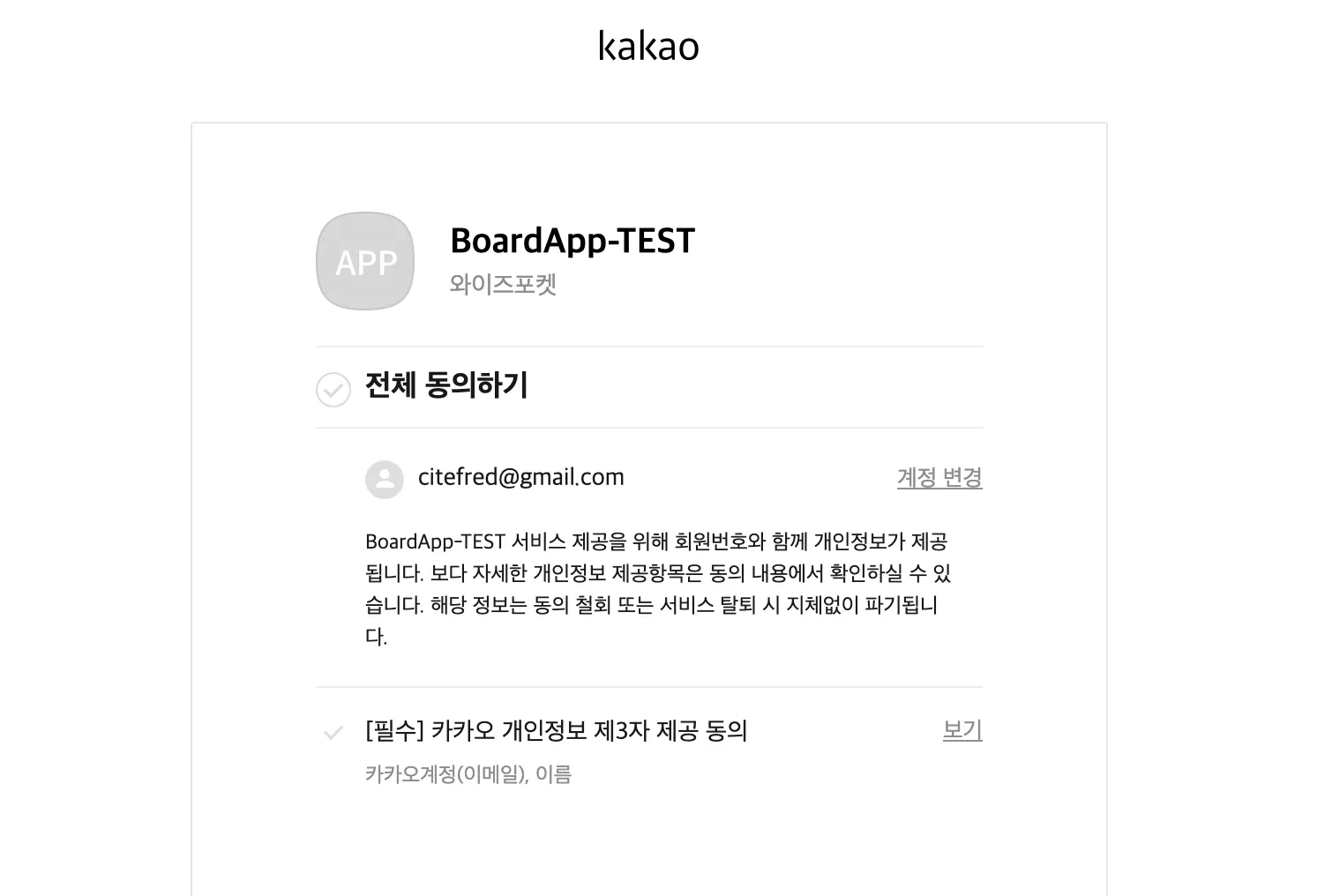1332x896 pixels.
Task: Click 이름 in the provided items text
Action: tap(554, 774)
